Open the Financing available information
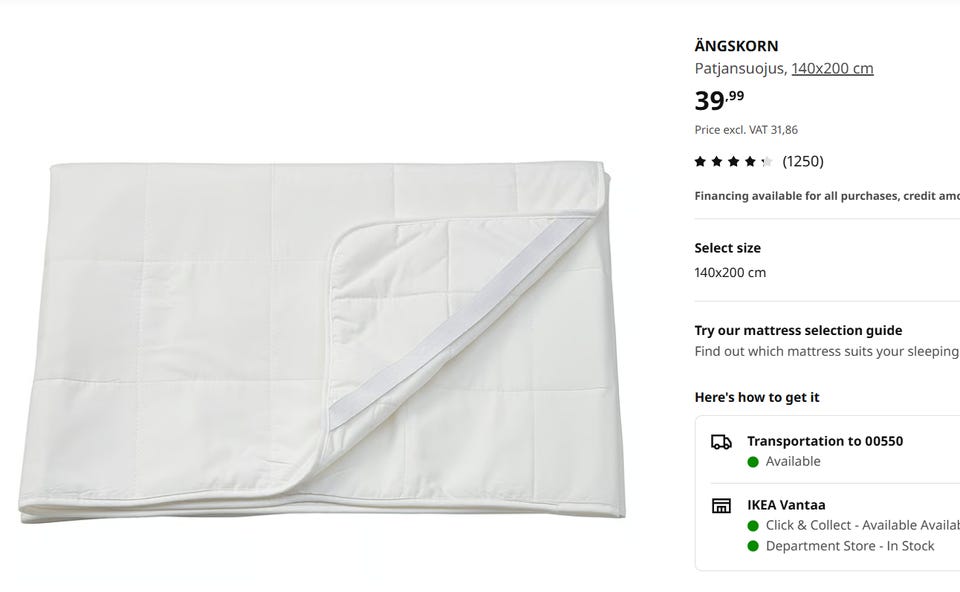This screenshot has height=592, width=960. (x=826, y=196)
